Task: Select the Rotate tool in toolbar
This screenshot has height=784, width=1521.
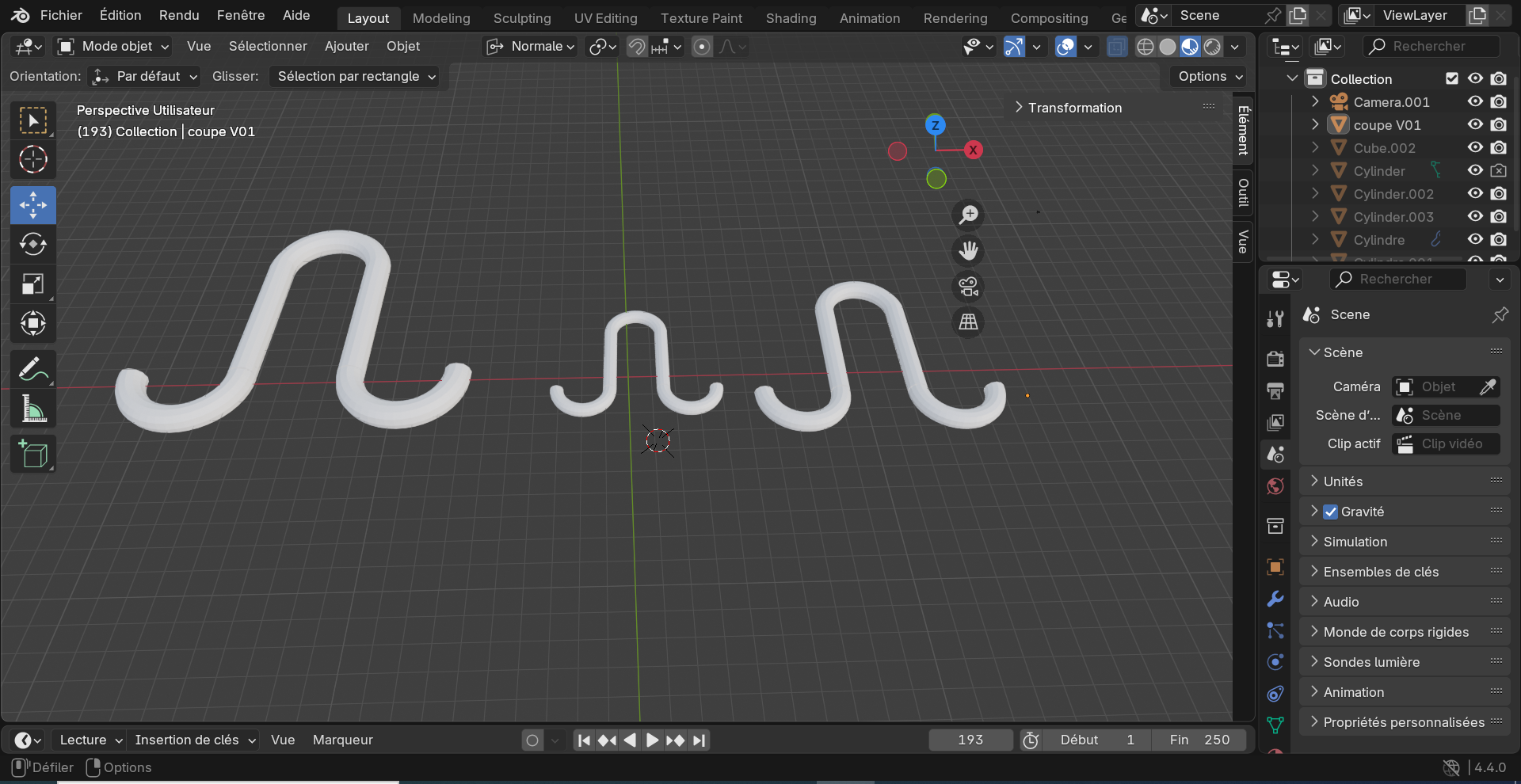Action: pos(33,245)
